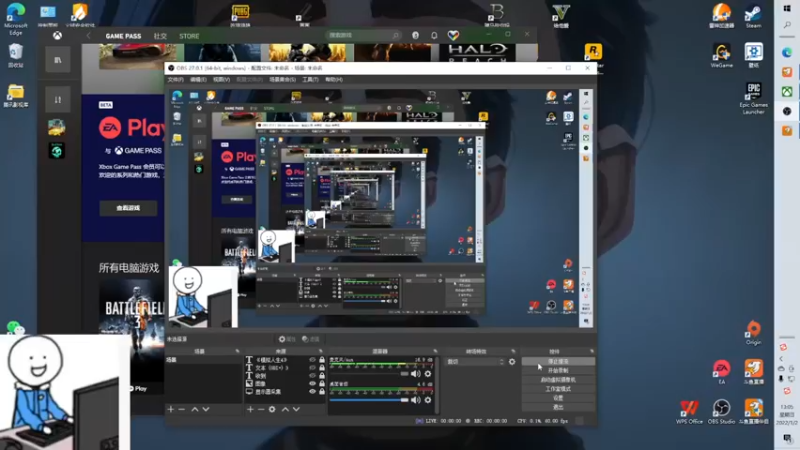This screenshot has width=800, height=450.
Task: Adjust the microphone volume slider in OBS mixer
Action: coord(369,374)
